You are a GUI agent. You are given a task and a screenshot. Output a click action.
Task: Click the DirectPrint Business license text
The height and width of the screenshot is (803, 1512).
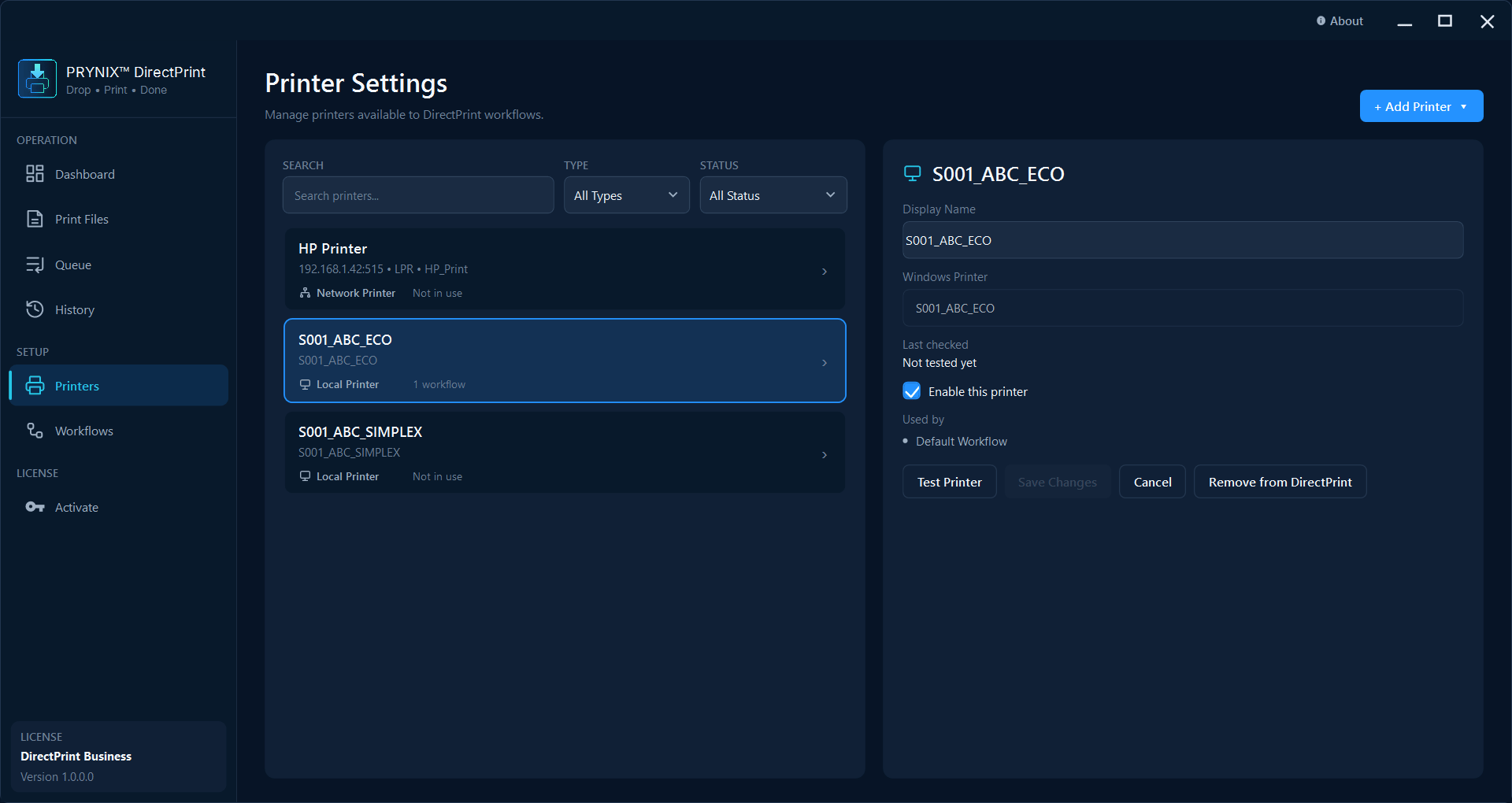click(76, 757)
